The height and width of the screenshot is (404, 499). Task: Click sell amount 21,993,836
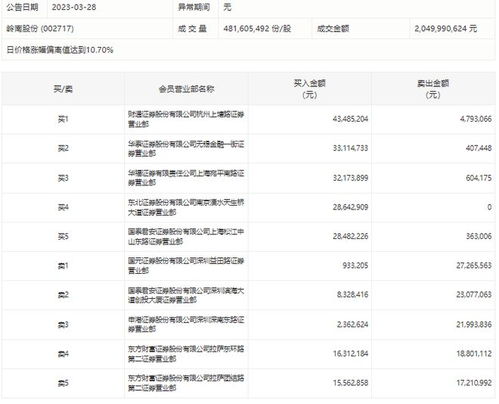474,324
